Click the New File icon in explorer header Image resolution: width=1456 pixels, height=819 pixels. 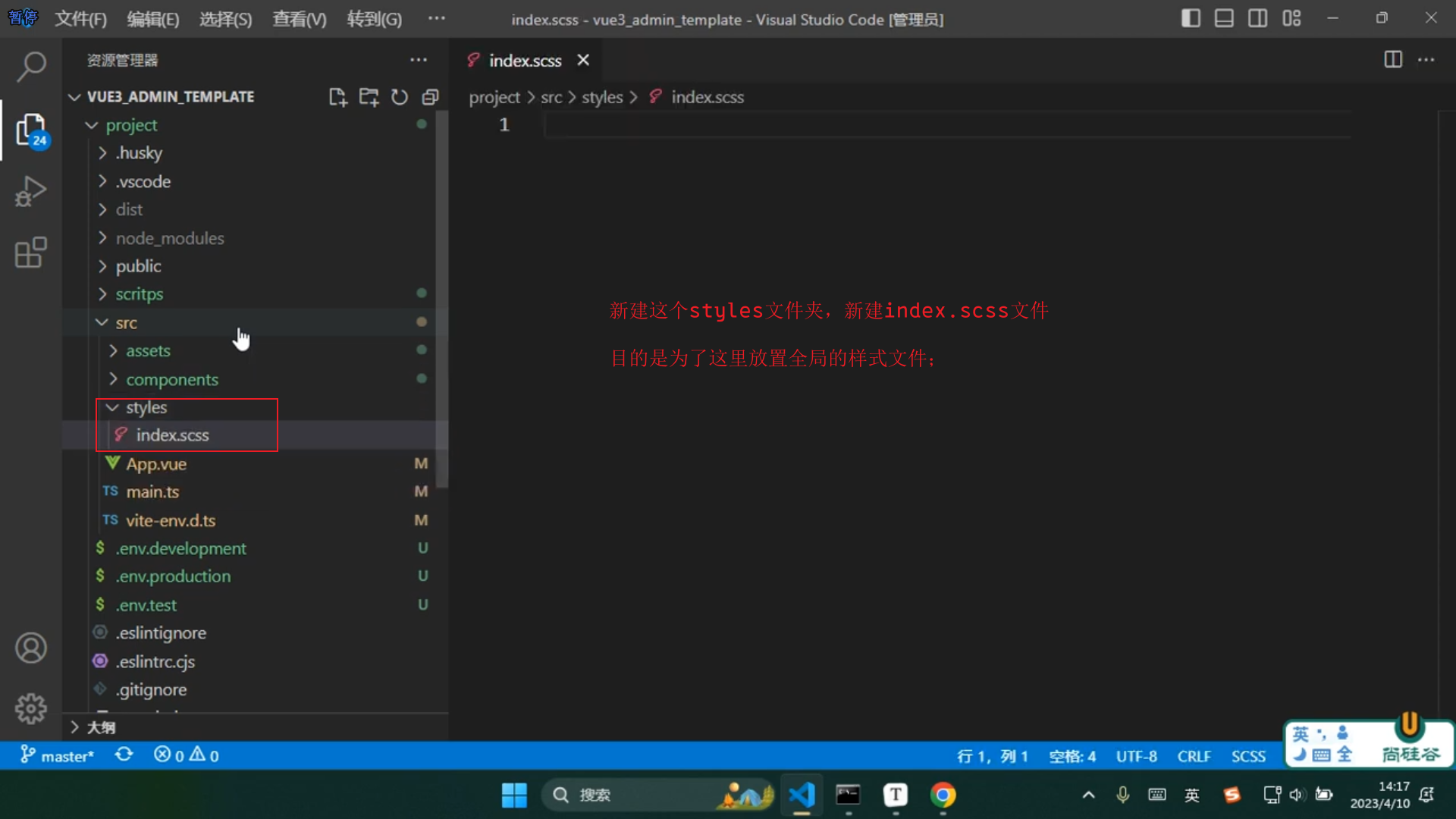[338, 97]
